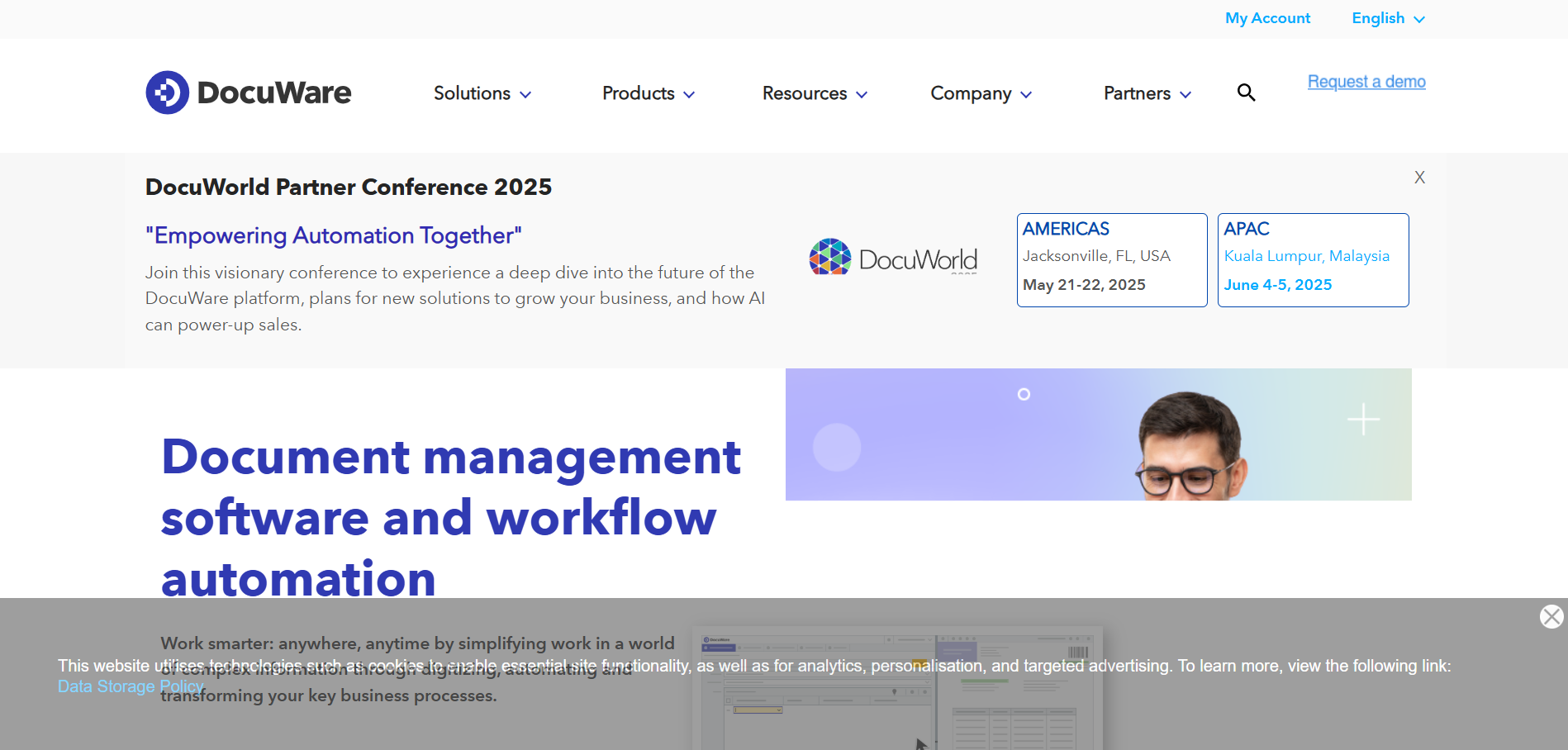1568x750 pixels.
Task: Click the DocuWare logo icon
Action: coord(167,93)
